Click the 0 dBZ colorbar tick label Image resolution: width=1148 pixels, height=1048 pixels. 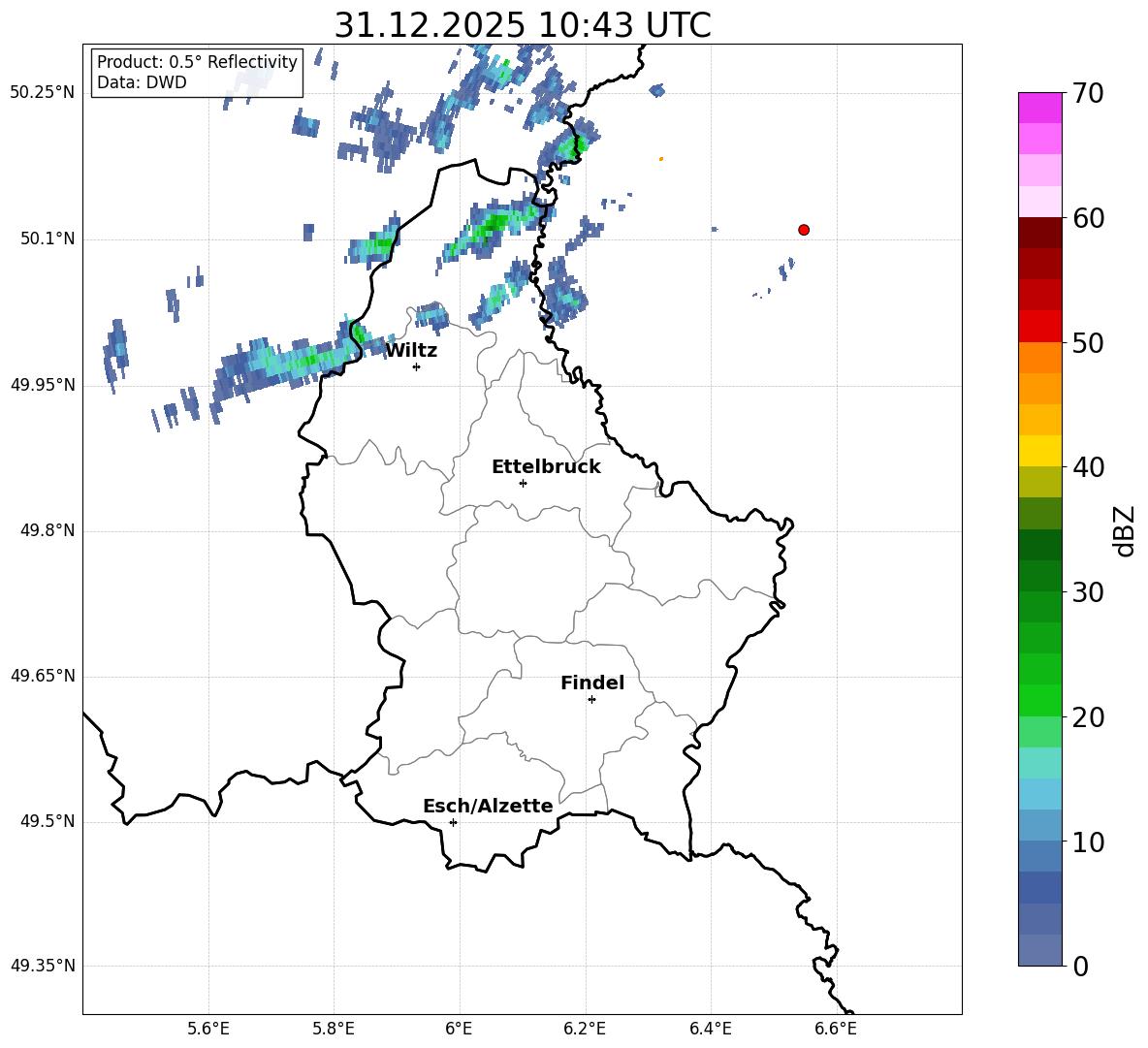(1080, 967)
